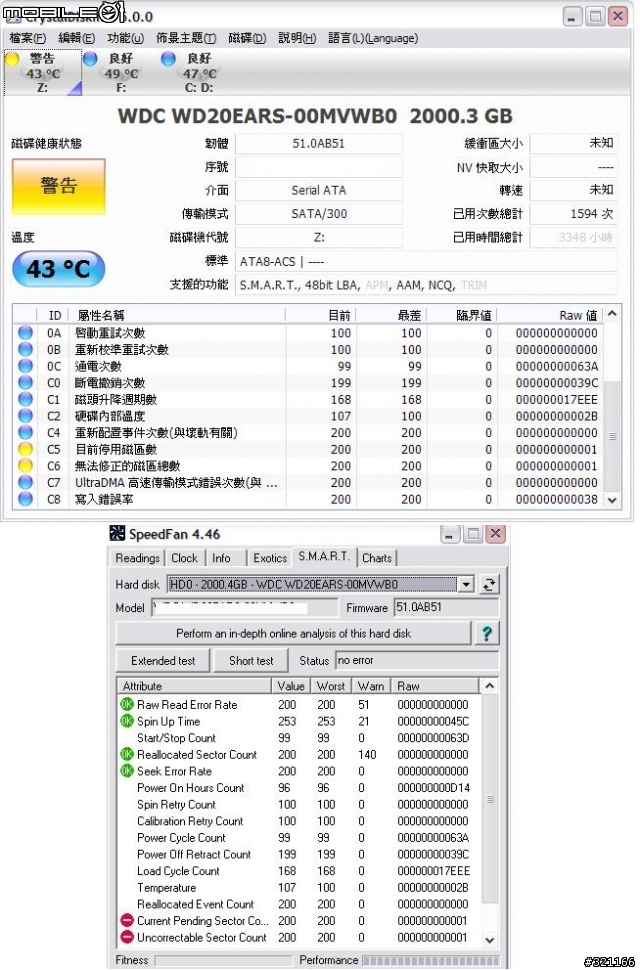
Task: Click the 屬性名稱 column header
Action: coord(177,315)
